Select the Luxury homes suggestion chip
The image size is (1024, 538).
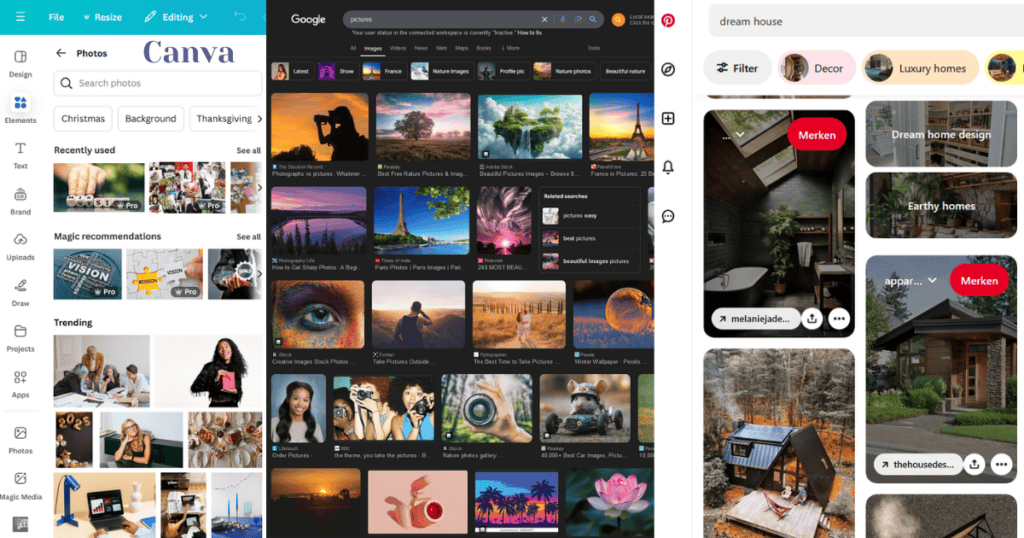pos(920,68)
